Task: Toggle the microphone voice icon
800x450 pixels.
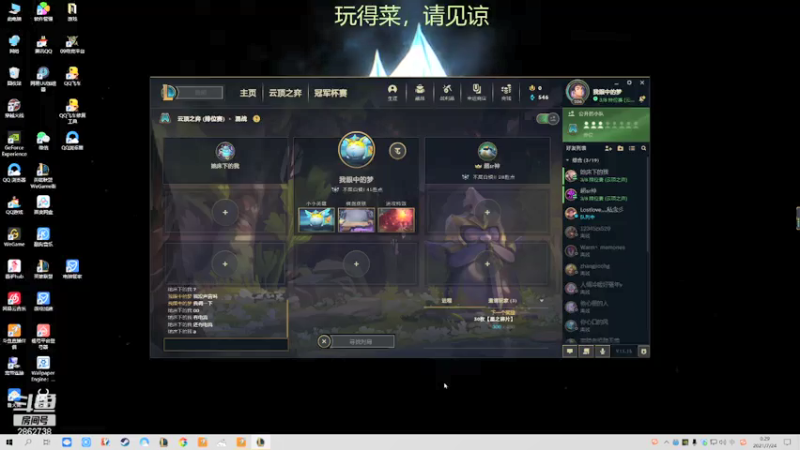Action: click(x=603, y=351)
